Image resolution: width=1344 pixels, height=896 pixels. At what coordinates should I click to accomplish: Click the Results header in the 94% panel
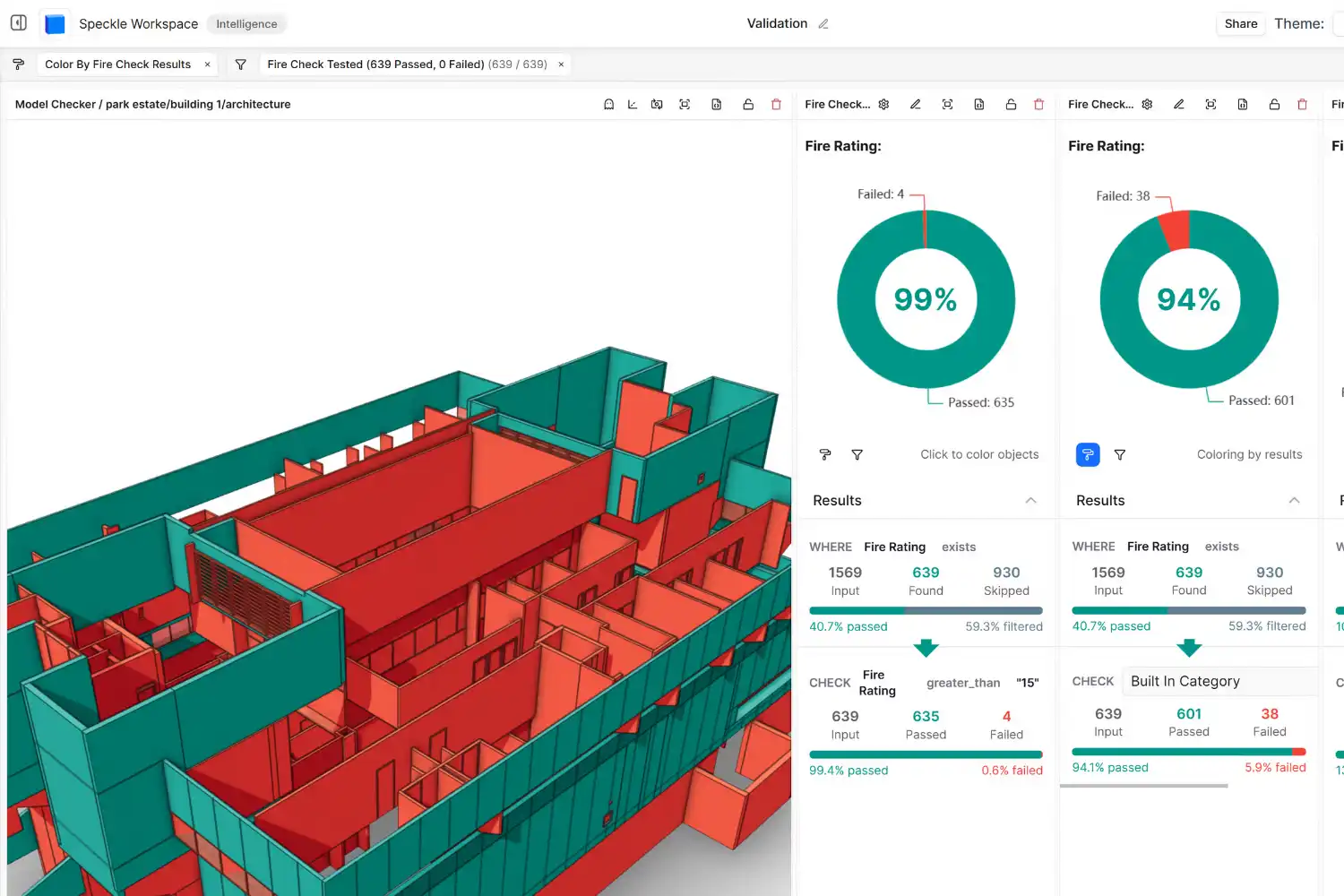point(1100,501)
